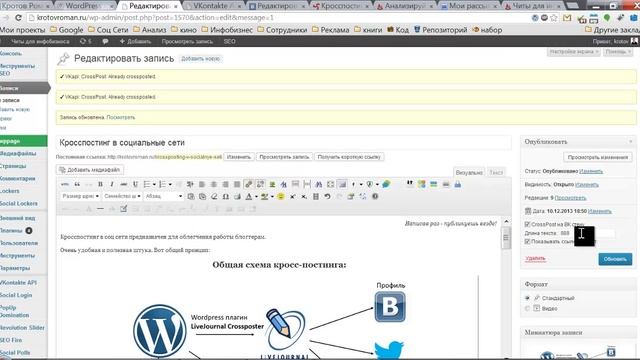Insert or edit a link
Screen dimensions: 640x360
(249, 184)
